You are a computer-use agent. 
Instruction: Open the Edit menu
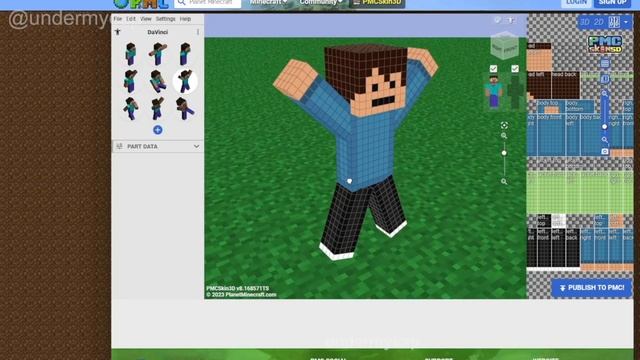point(131,19)
